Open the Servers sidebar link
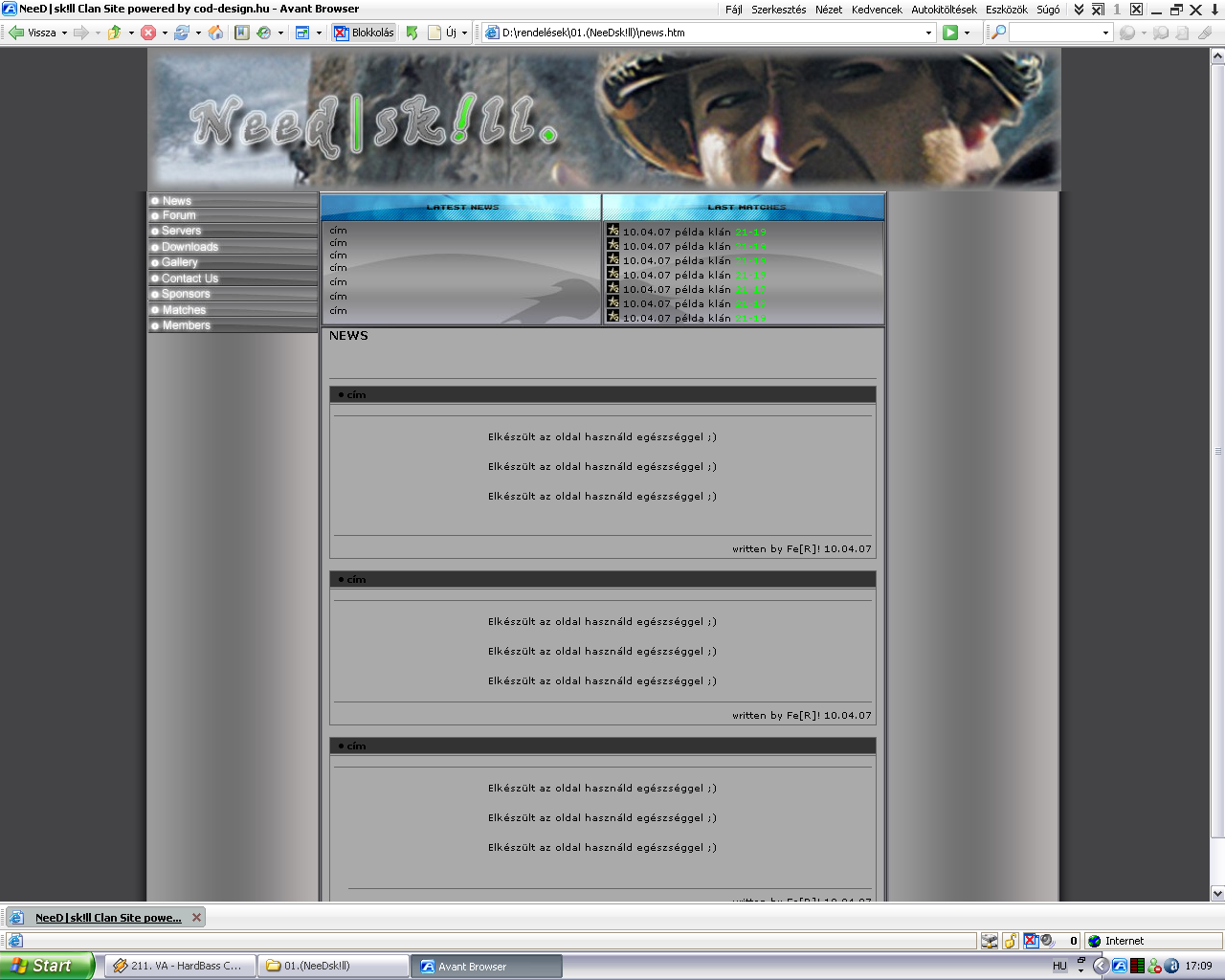1225x980 pixels. pyautogui.click(x=233, y=231)
